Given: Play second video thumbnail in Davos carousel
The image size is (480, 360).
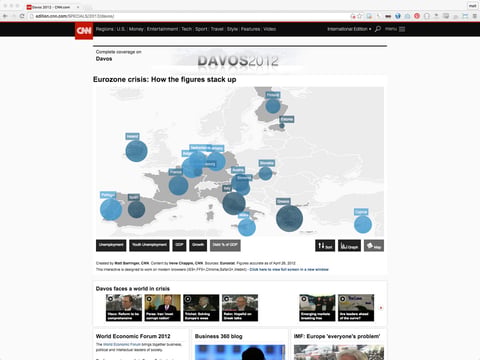Looking at the screenshot, I should pos(162,308).
